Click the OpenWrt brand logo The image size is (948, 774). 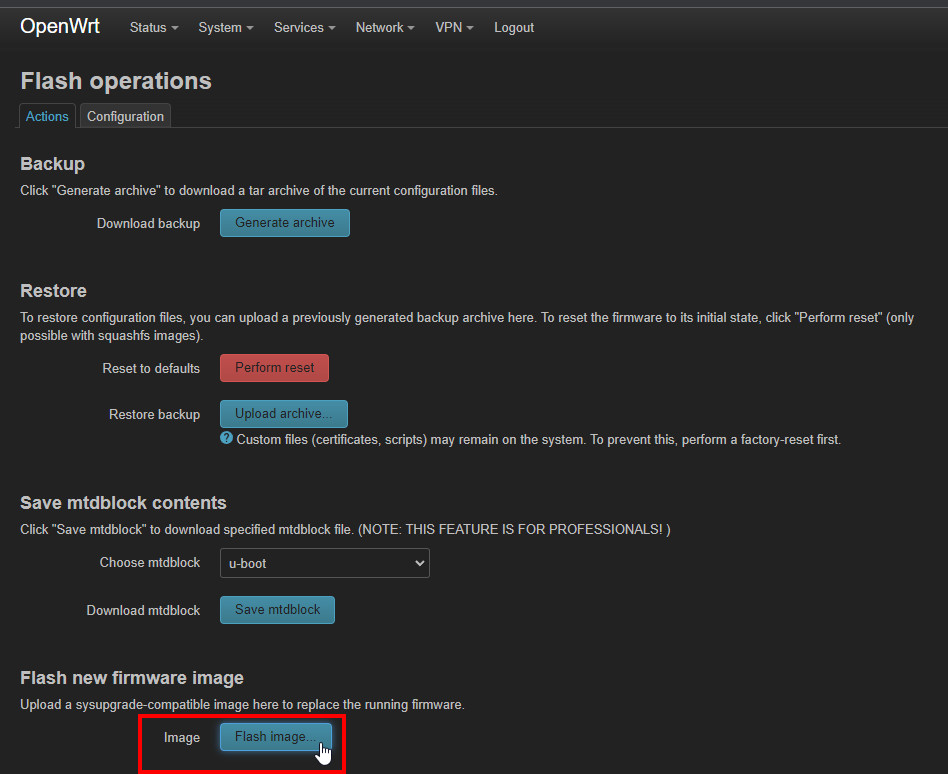coord(60,27)
